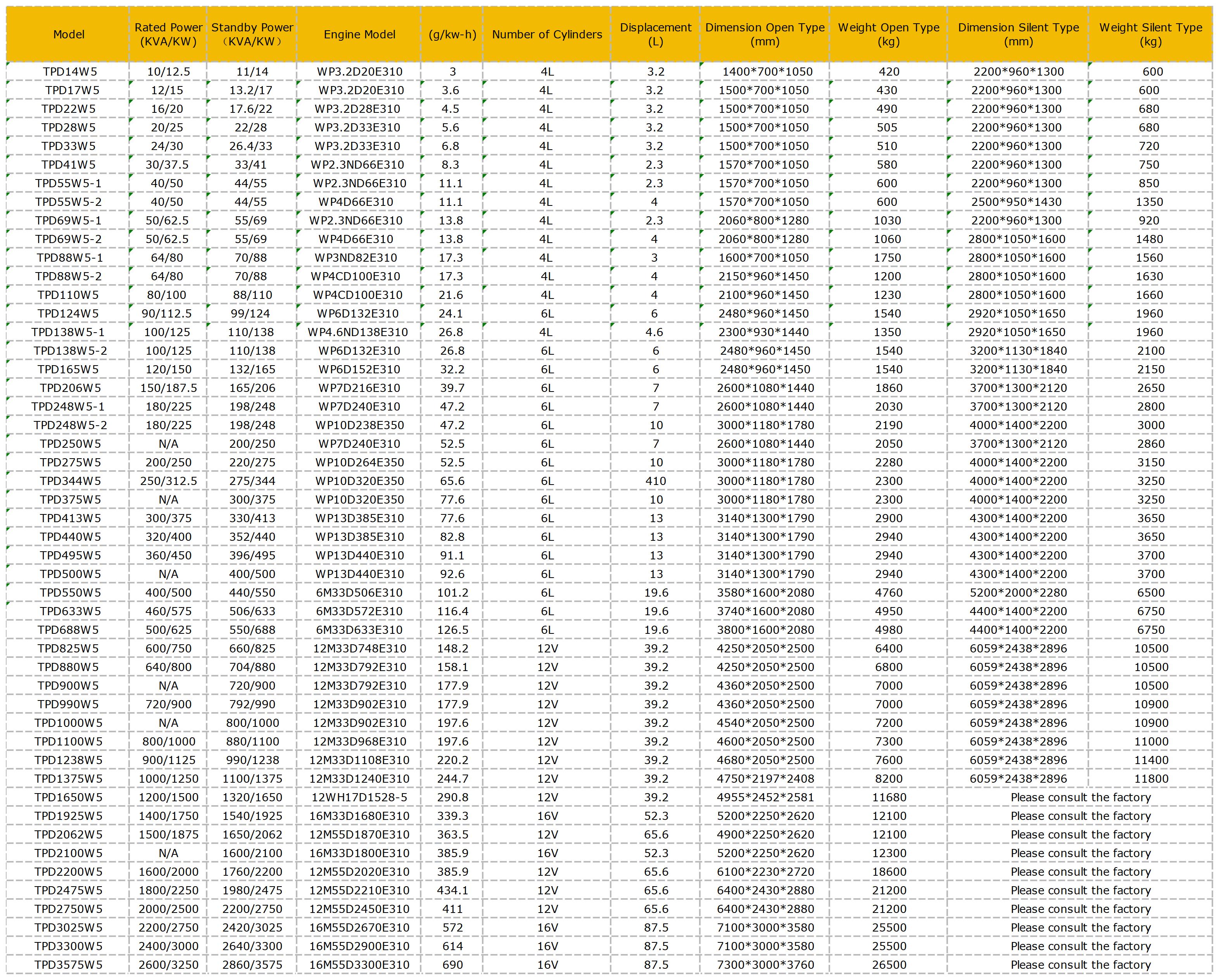Viewport: 1219px width, 980px height.
Task: Select the TPD14W5 model cell
Action: click(x=69, y=72)
